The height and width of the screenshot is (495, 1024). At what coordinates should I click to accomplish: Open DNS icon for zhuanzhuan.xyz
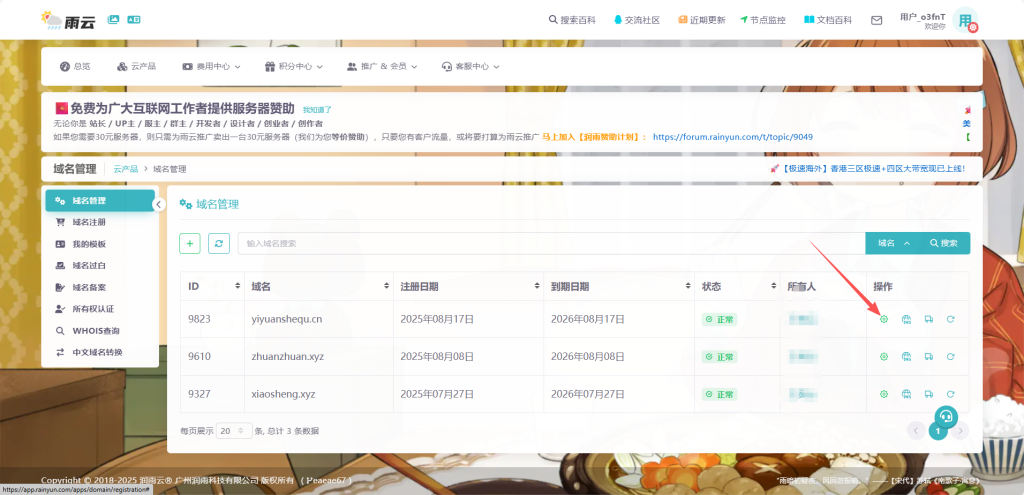tap(906, 357)
